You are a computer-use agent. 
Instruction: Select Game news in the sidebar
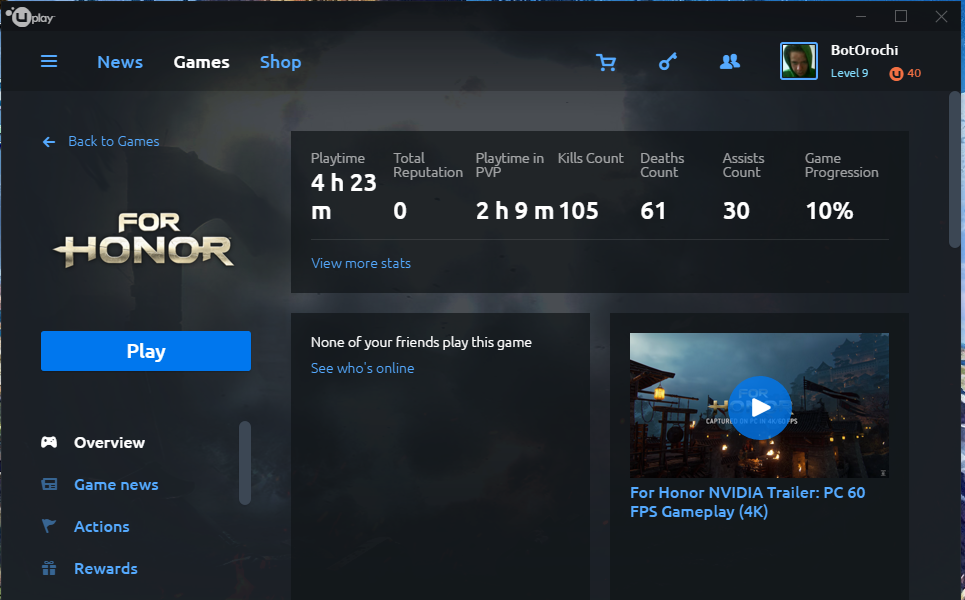116,485
